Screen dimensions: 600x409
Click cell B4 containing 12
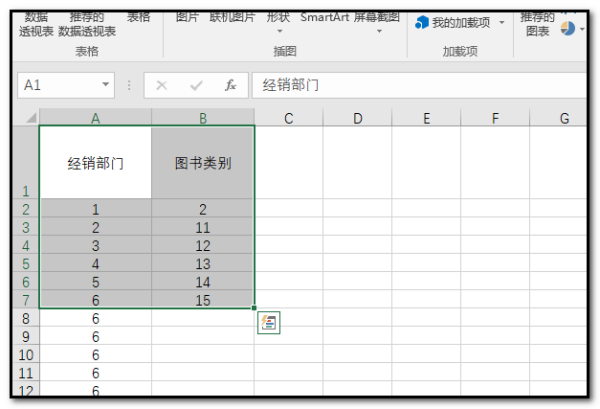(x=203, y=244)
